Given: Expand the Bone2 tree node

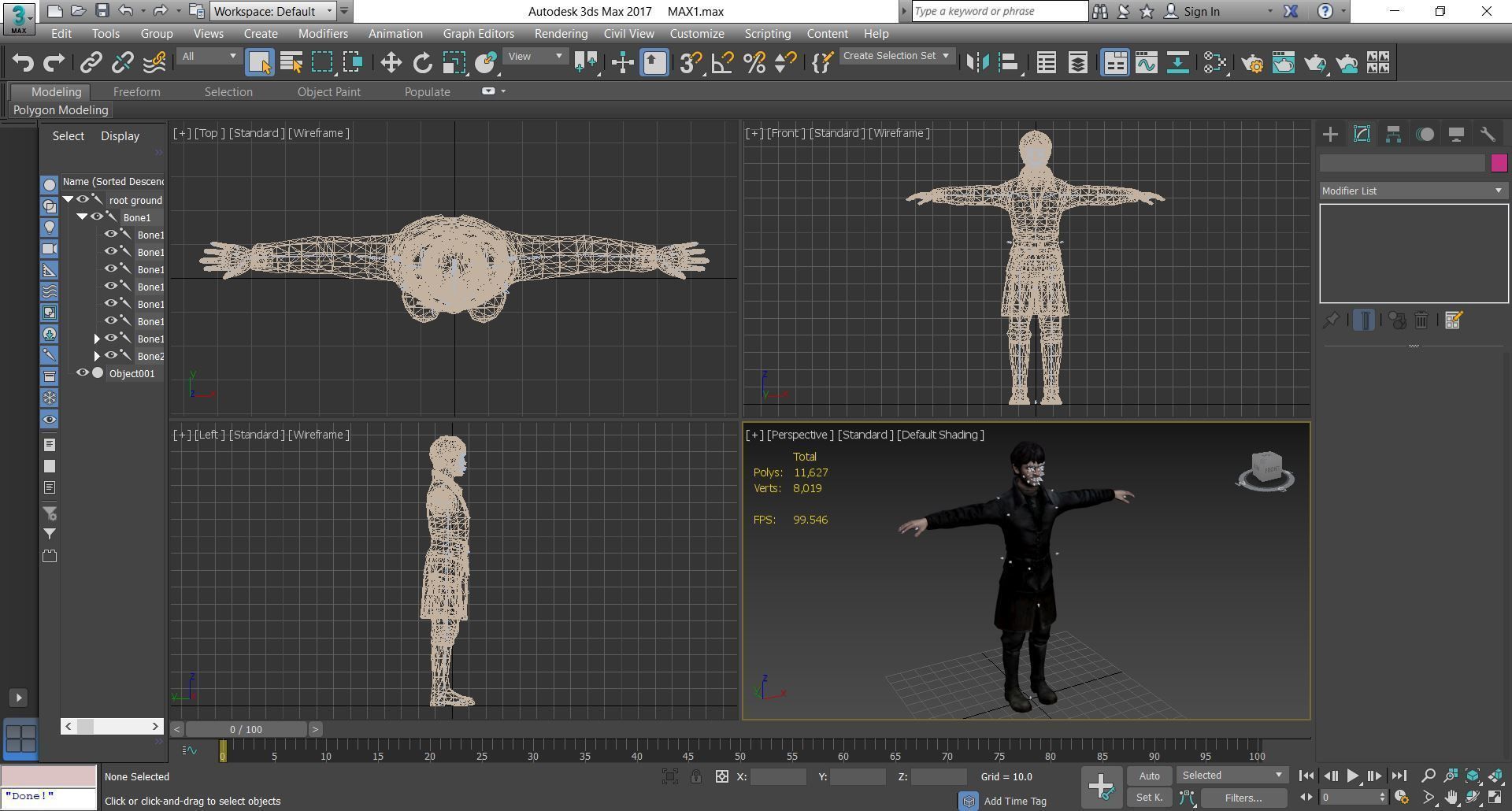Looking at the screenshot, I should click(97, 356).
